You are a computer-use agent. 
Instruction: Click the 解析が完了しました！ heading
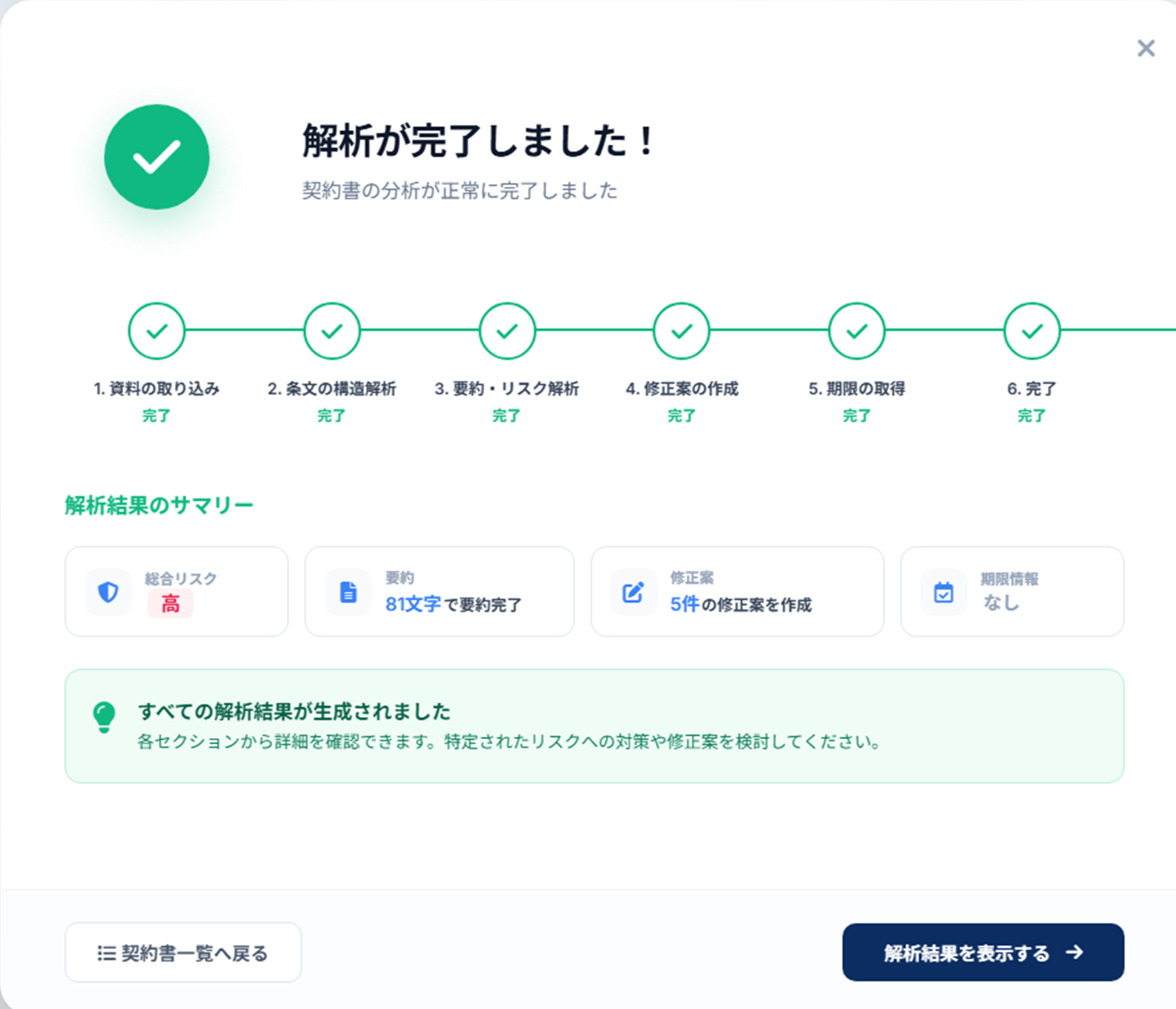[479, 140]
